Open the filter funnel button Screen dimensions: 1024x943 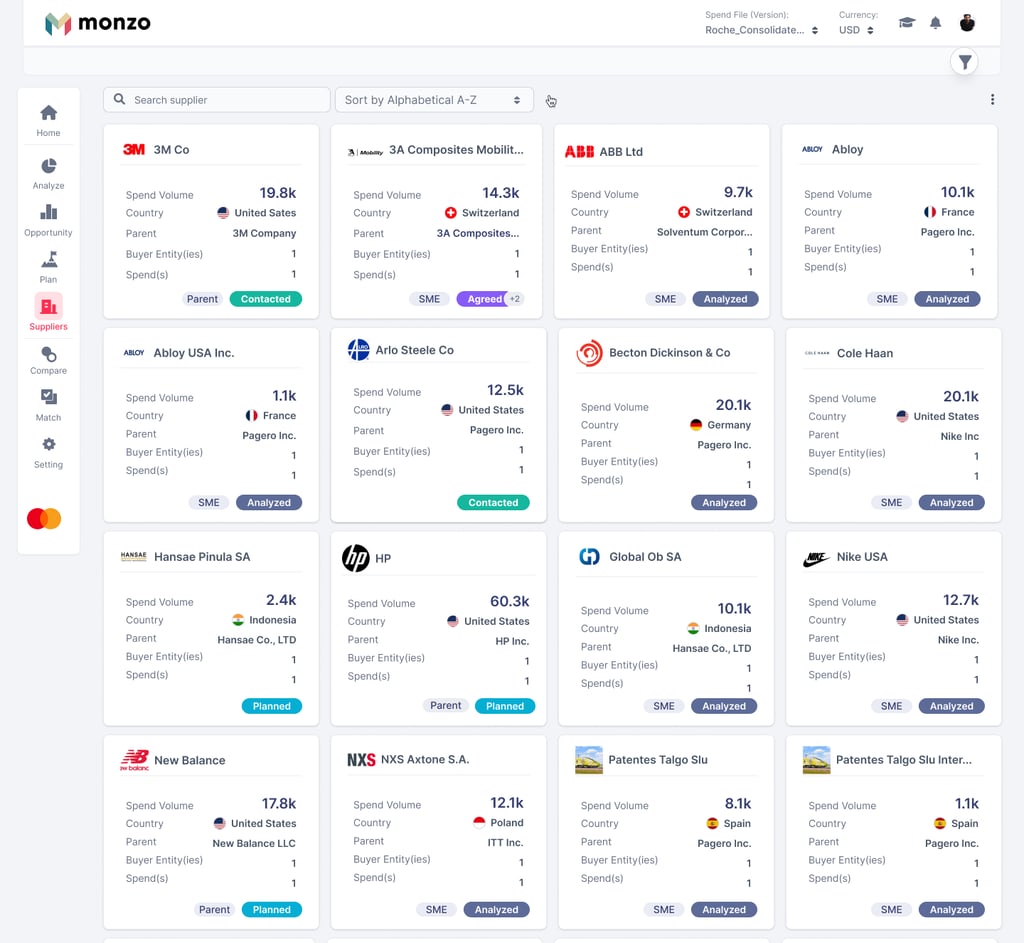pyautogui.click(x=965, y=62)
